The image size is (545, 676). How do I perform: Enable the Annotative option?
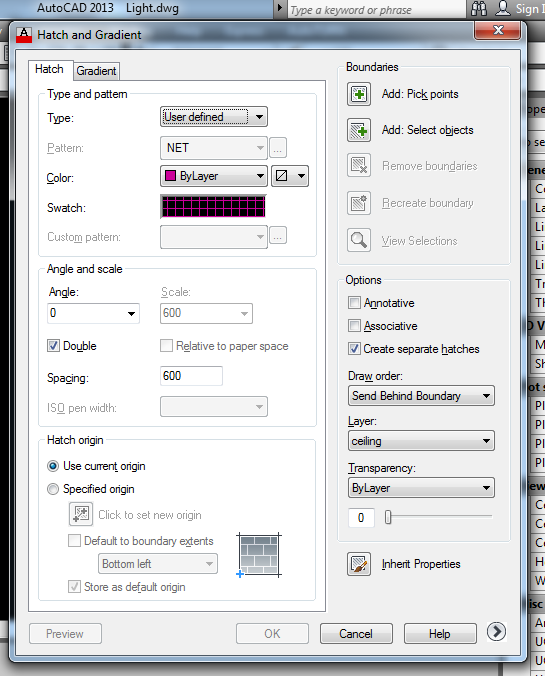point(354,303)
